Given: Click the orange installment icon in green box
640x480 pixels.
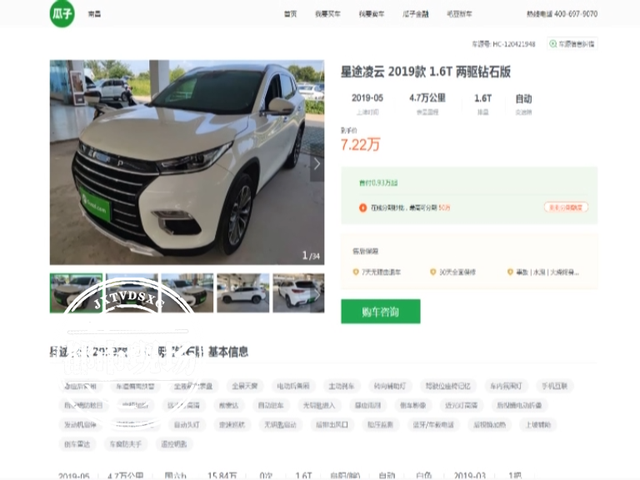Looking at the screenshot, I should point(363,208).
